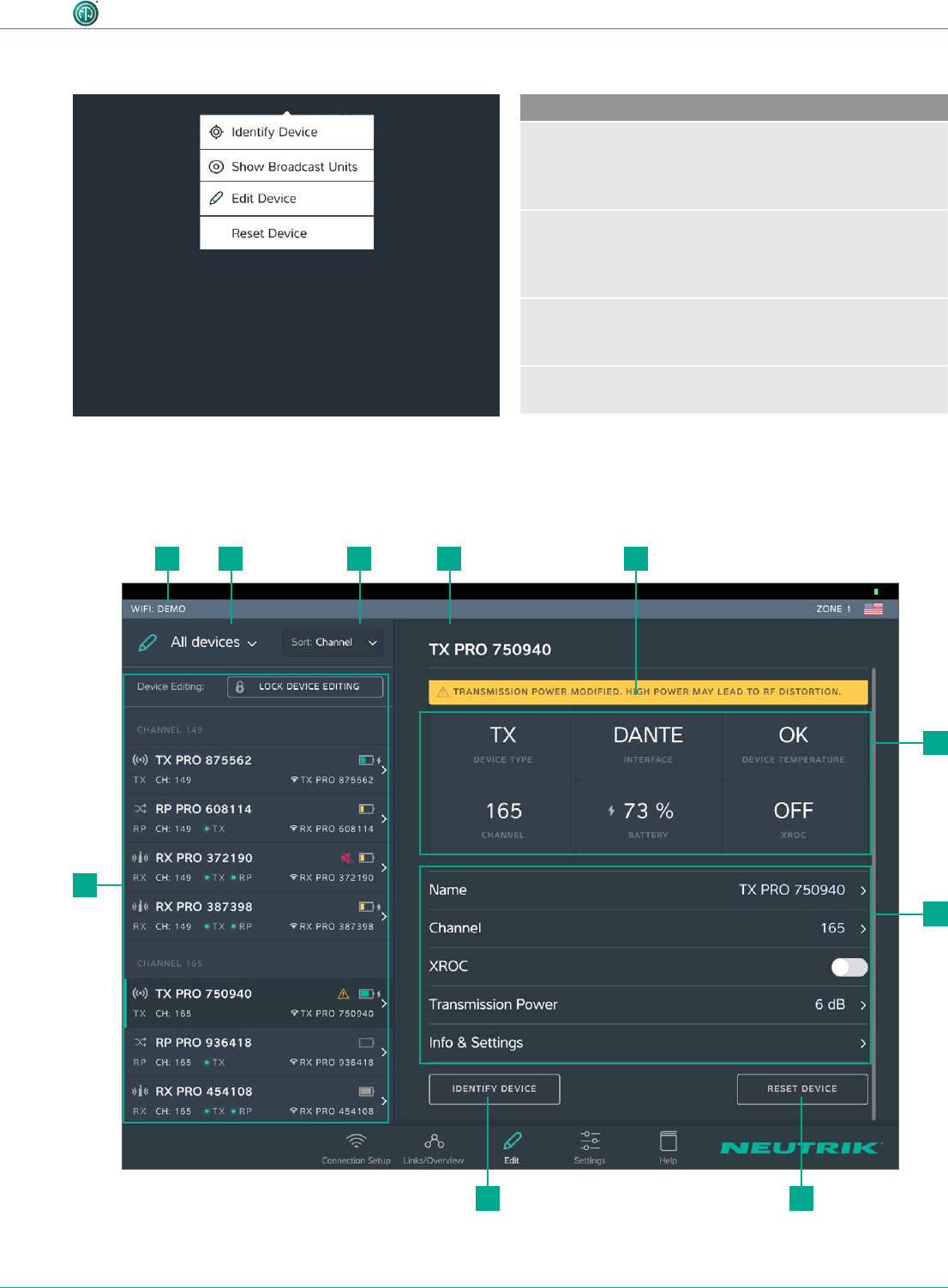The width and height of the screenshot is (948, 1288).
Task: Open RX PRO 372190 row chevron
Action: (384, 867)
